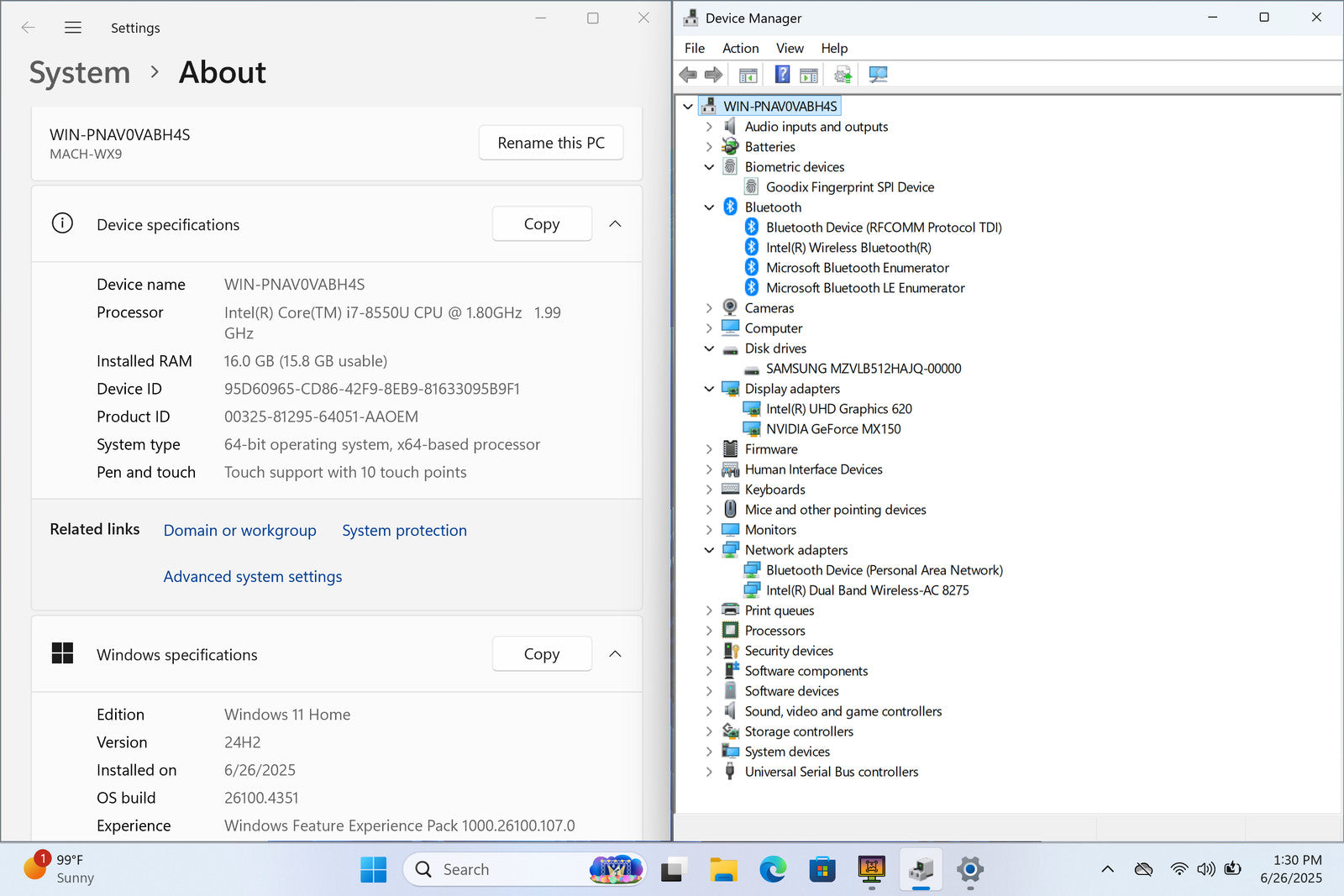This screenshot has width=1344, height=896.
Task: Collapse the Bluetooth device category
Action: (x=709, y=207)
